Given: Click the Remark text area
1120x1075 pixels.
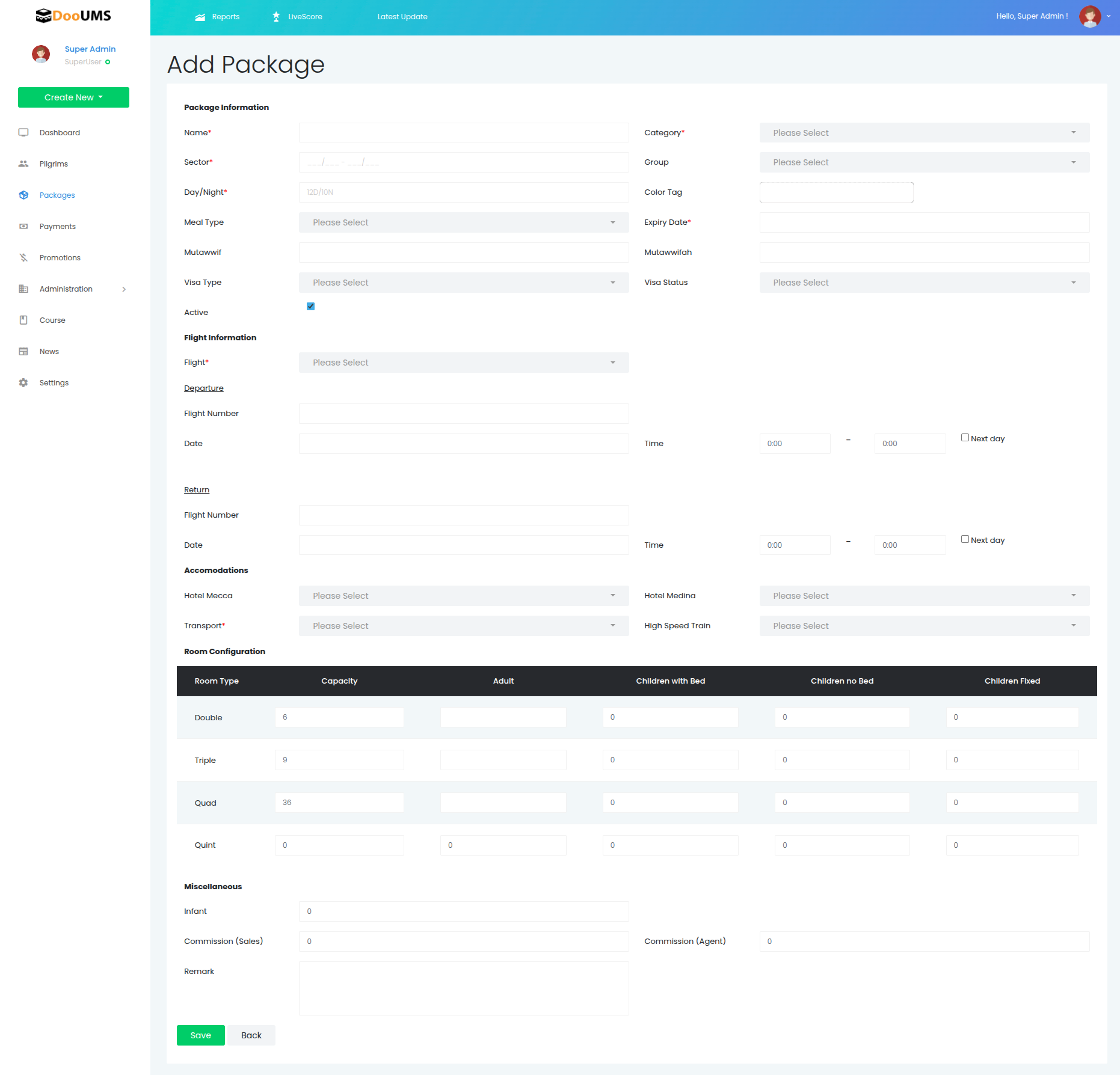Looking at the screenshot, I should tap(464, 988).
